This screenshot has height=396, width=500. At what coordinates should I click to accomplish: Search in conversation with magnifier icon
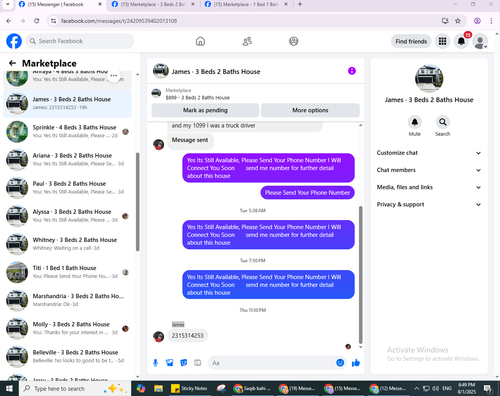coord(442,122)
